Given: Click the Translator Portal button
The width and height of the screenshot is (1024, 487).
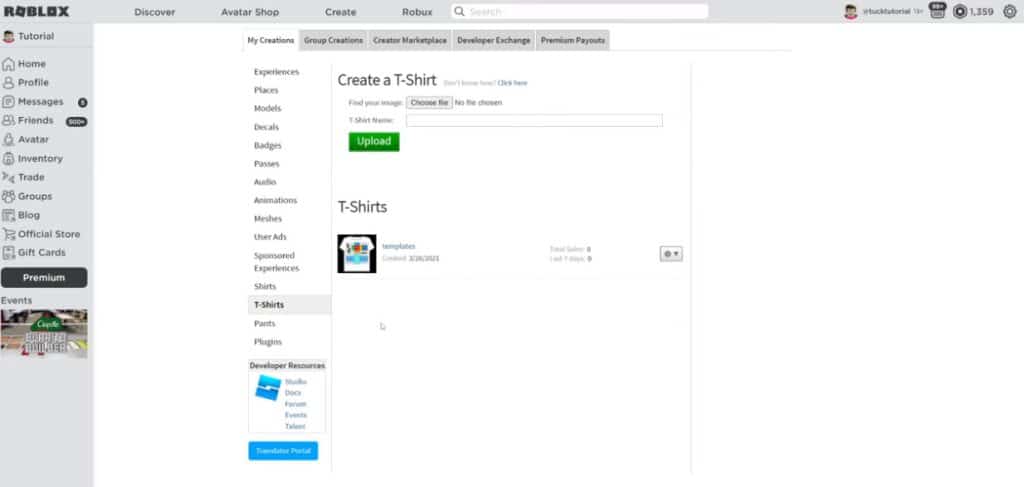Looking at the screenshot, I should (x=283, y=451).
